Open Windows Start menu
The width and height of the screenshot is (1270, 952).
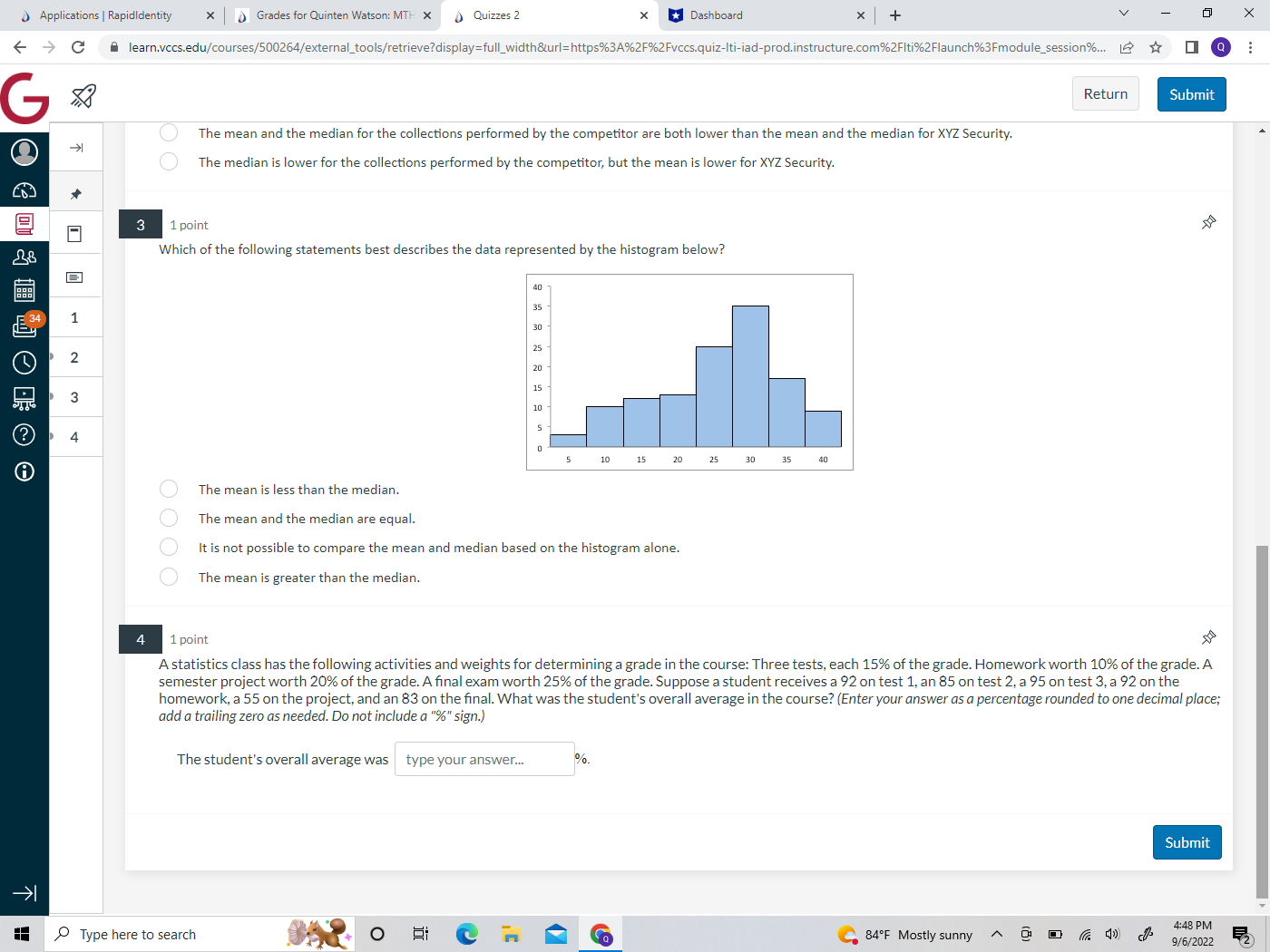pos(22,934)
